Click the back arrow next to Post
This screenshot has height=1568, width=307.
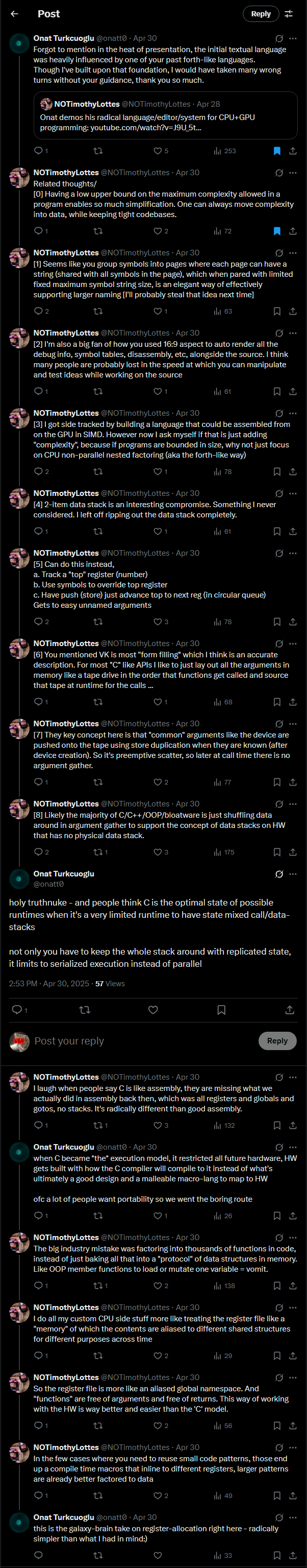(15, 13)
